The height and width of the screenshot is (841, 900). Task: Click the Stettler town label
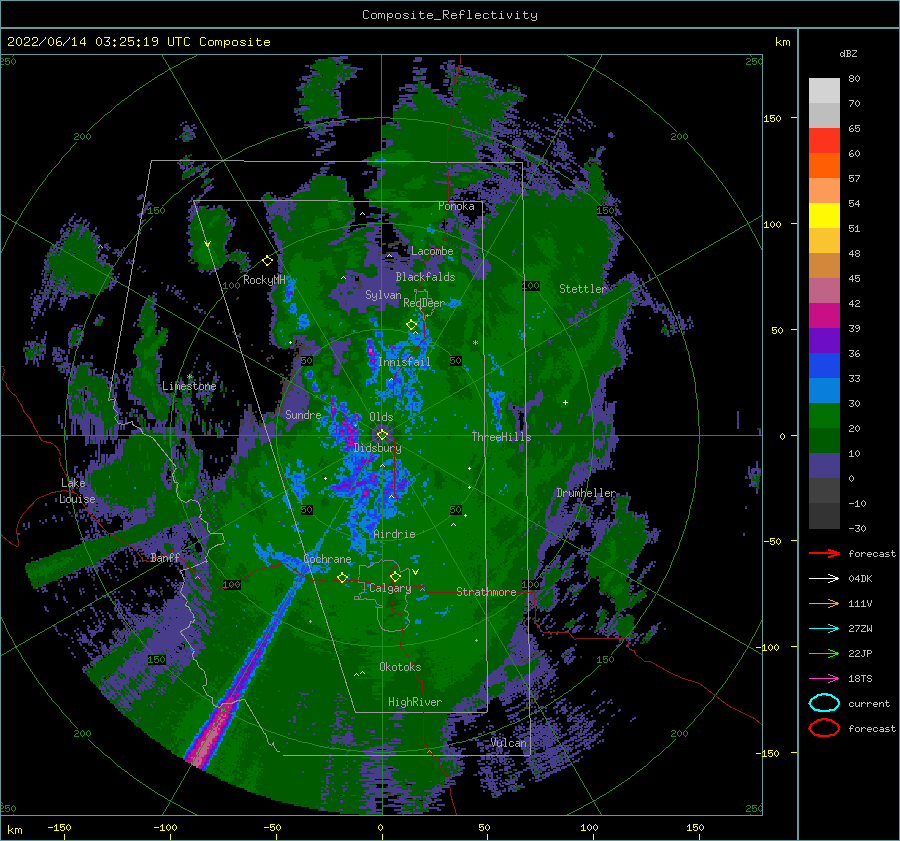click(x=583, y=289)
